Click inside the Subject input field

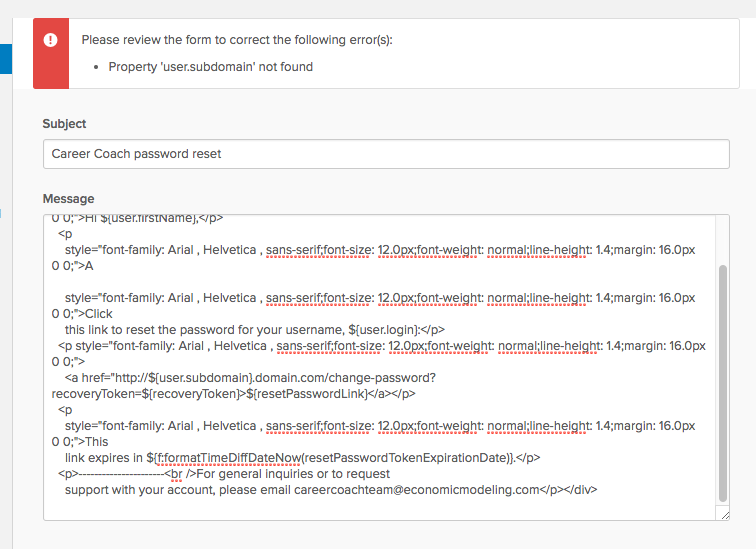click(x=386, y=154)
